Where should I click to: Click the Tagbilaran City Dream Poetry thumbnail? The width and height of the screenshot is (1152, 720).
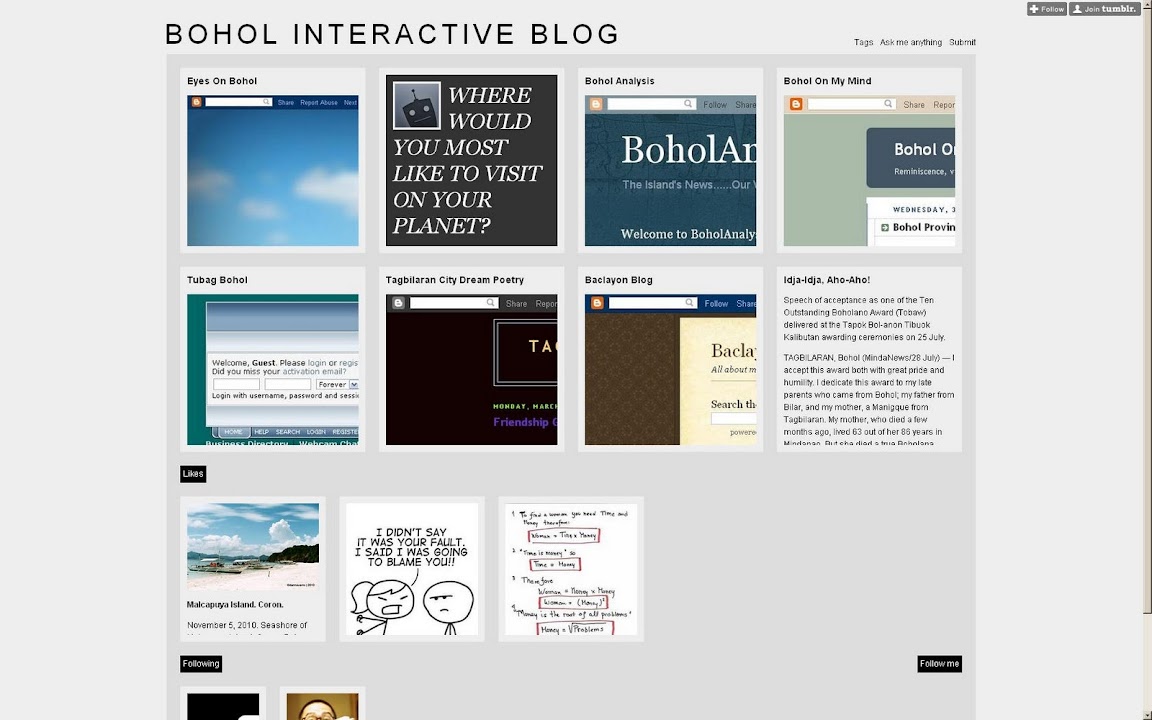tap(472, 370)
